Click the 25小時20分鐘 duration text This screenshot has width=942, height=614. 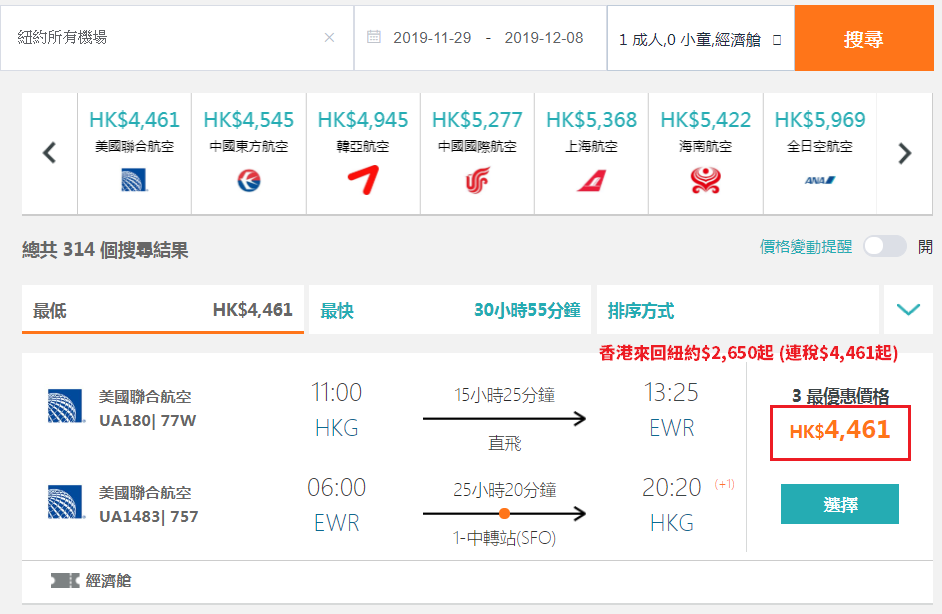coord(505,490)
